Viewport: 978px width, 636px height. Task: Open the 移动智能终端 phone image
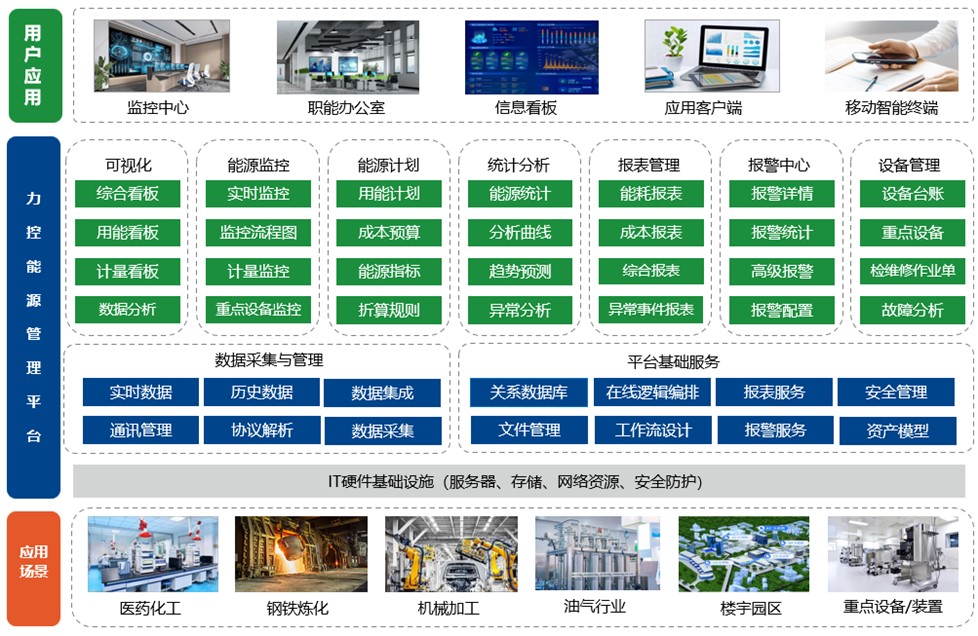click(x=891, y=57)
